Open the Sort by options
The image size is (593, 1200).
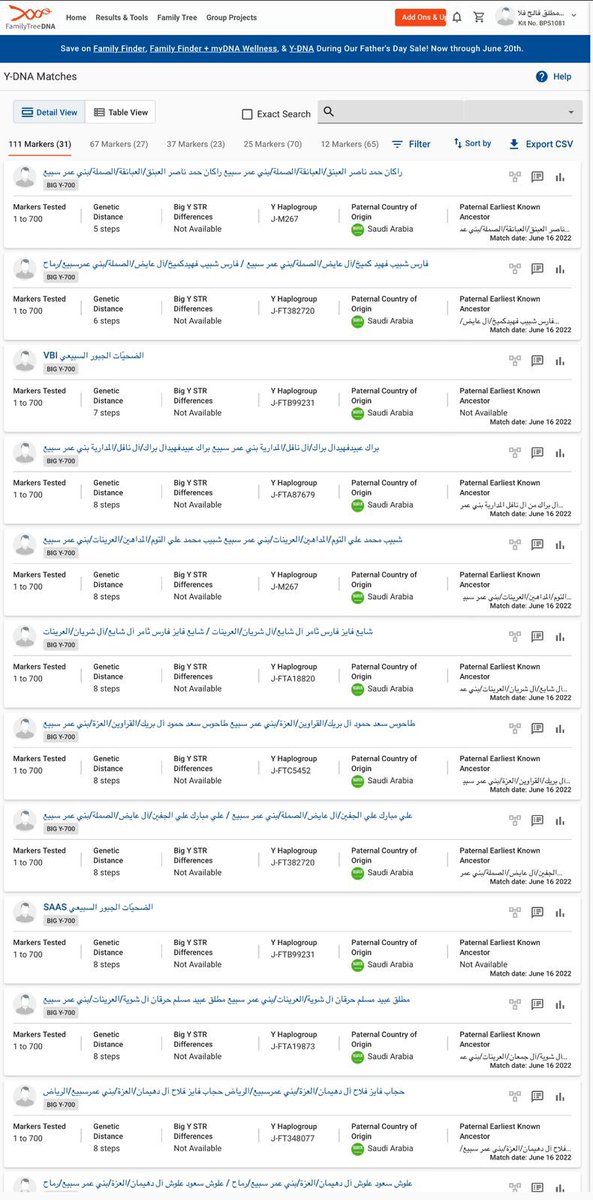tap(472, 143)
